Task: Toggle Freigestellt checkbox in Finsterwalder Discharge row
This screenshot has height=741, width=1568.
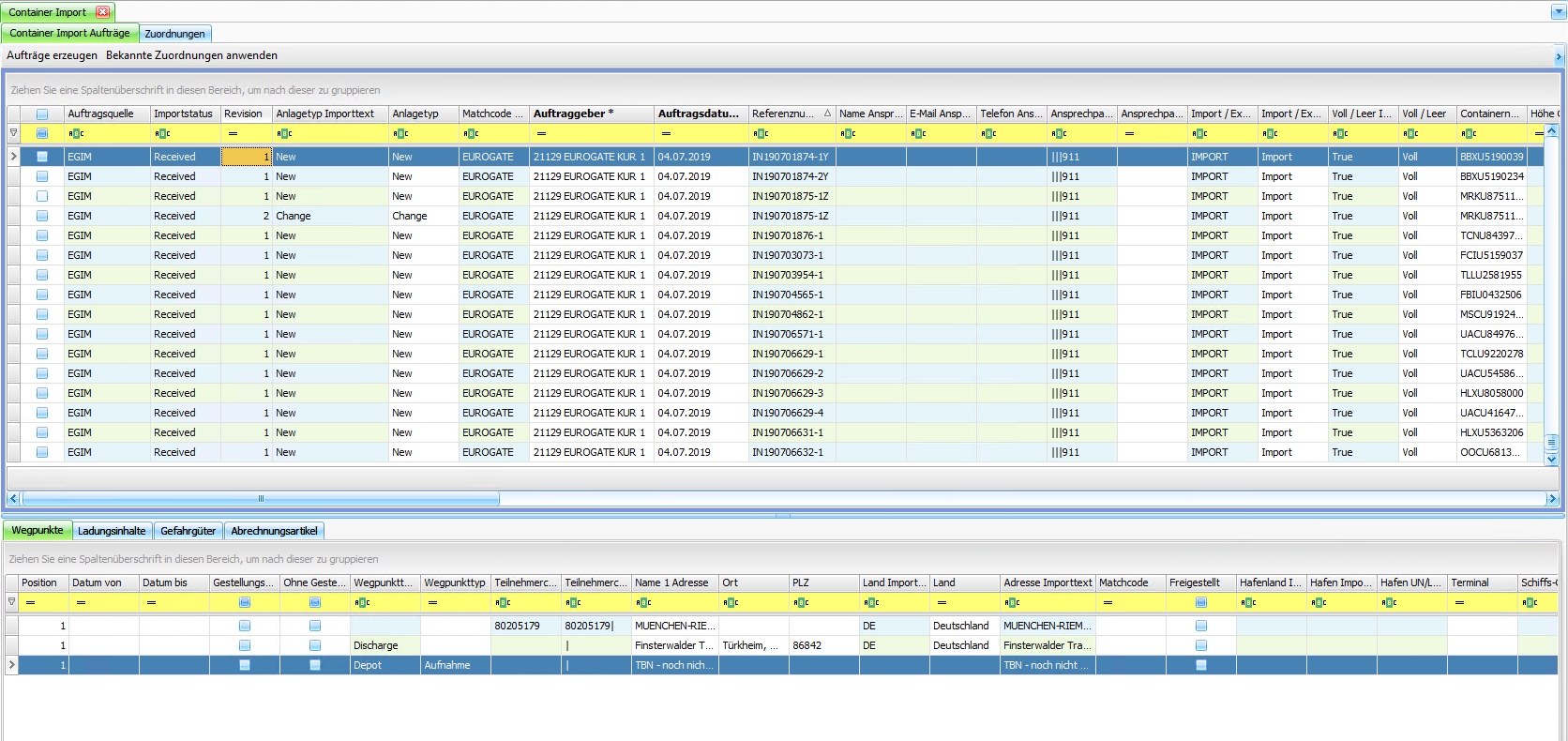Action: [x=1201, y=645]
